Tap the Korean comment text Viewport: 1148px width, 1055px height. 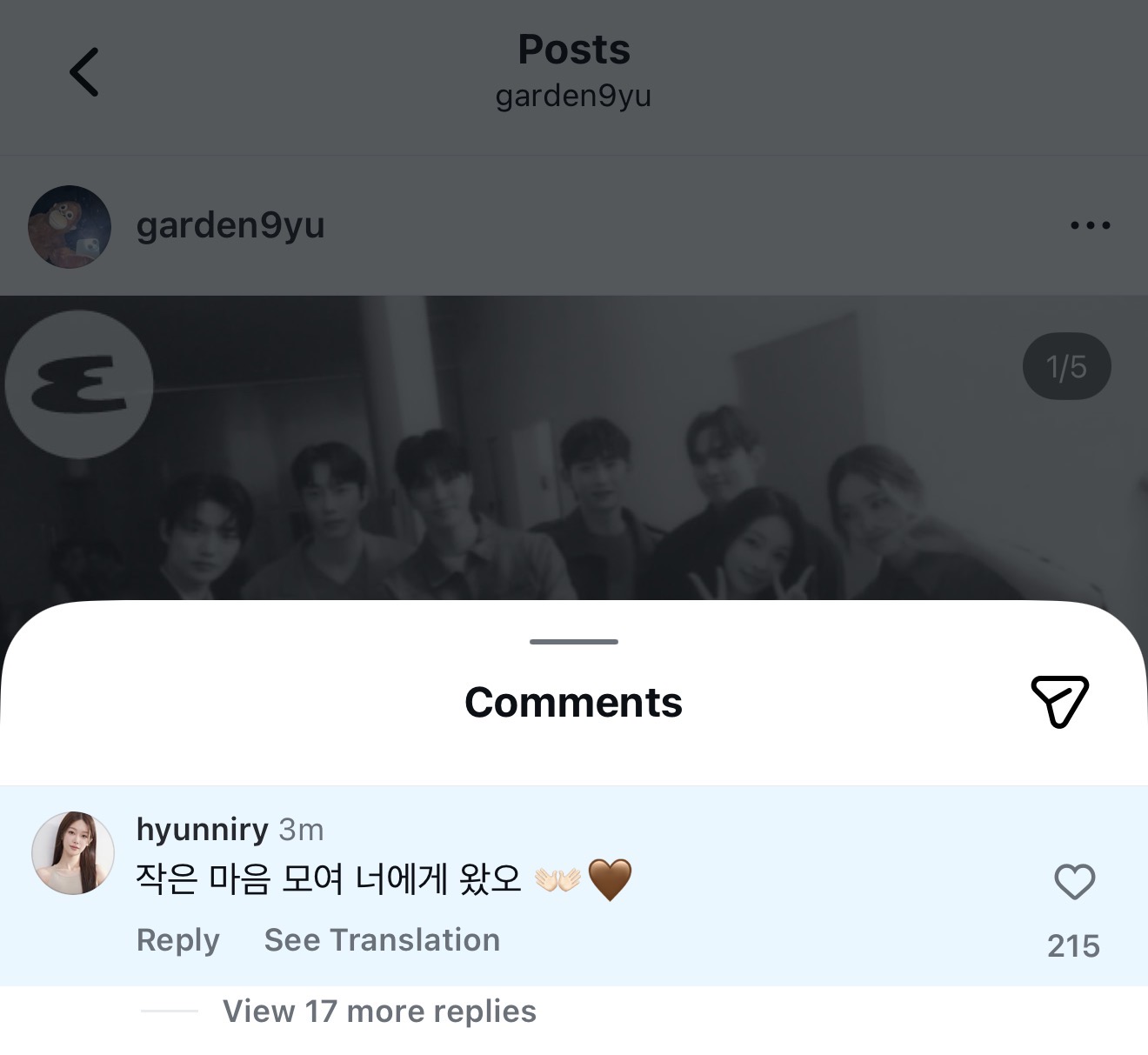click(329, 879)
